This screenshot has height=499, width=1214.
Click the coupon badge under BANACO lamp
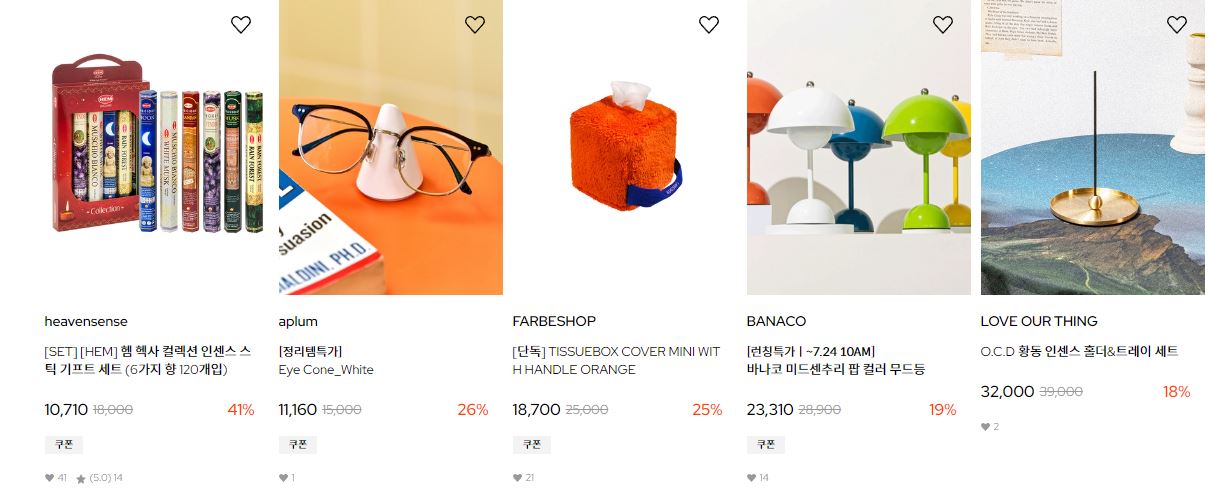(x=766, y=445)
